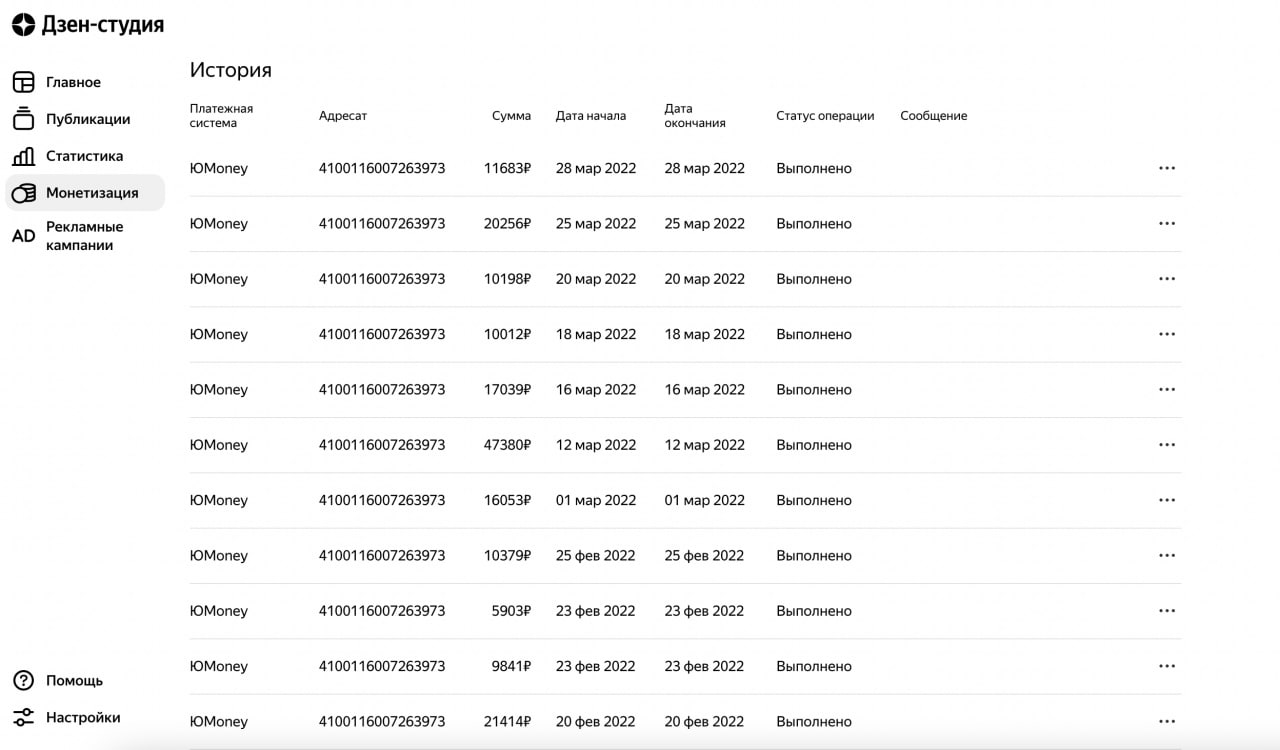Click the Публикации stack icon
Screen dimensions: 1280x750
pyautogui.click(x=23, y=119)
